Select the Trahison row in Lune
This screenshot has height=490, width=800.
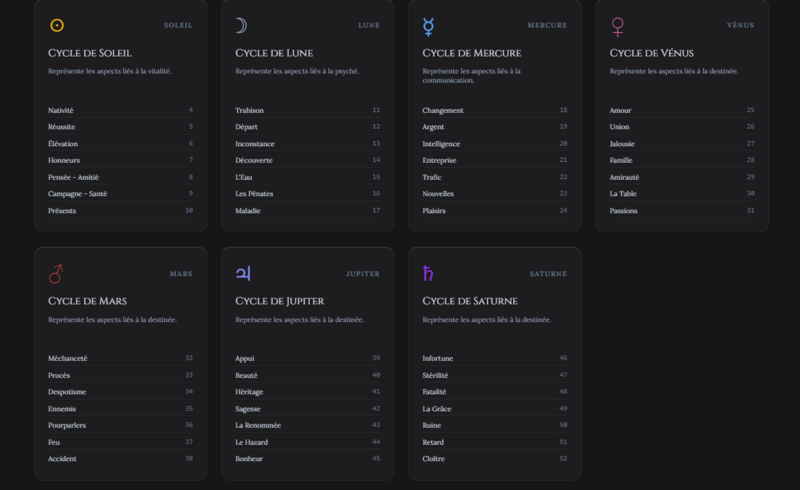[x=307, y=110]
